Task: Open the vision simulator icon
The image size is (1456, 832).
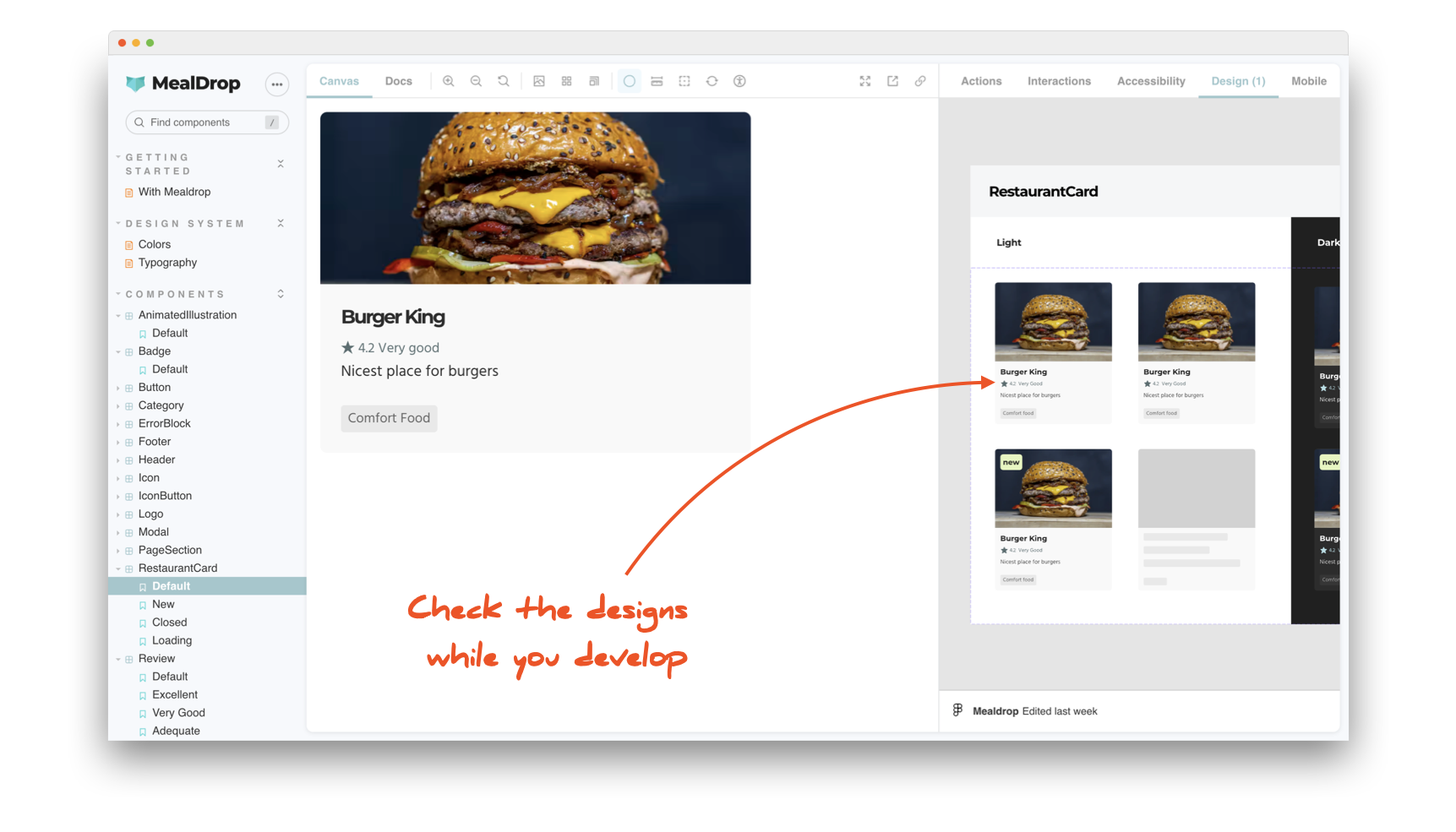Action: point(739,80)
